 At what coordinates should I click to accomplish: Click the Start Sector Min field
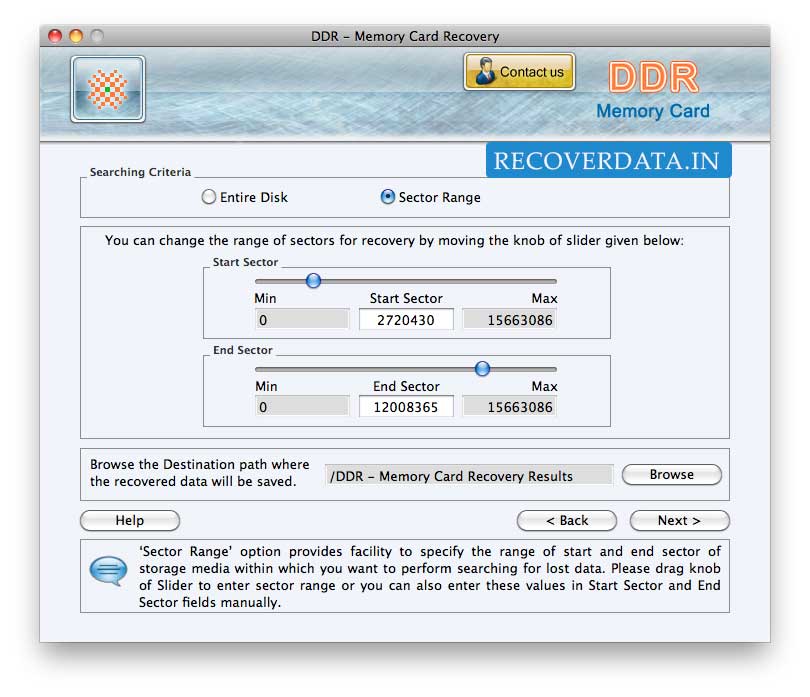click(302, 319)
